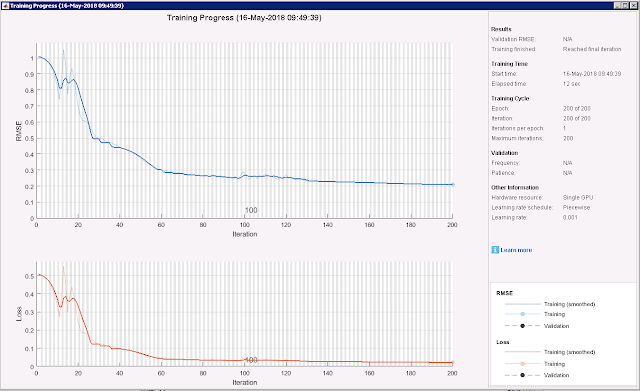Click the orange dot marker for Loss Training legend

tap(522, 364)
